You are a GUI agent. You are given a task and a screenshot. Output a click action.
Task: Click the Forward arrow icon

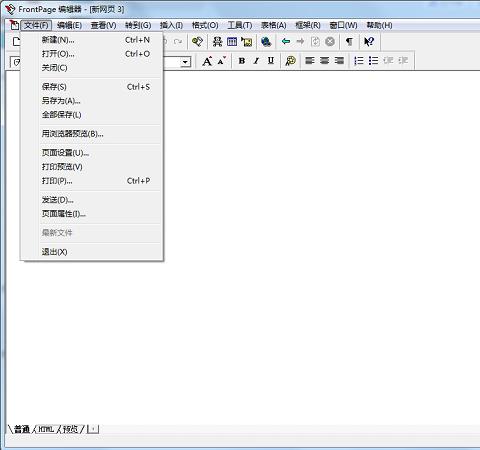300,41
